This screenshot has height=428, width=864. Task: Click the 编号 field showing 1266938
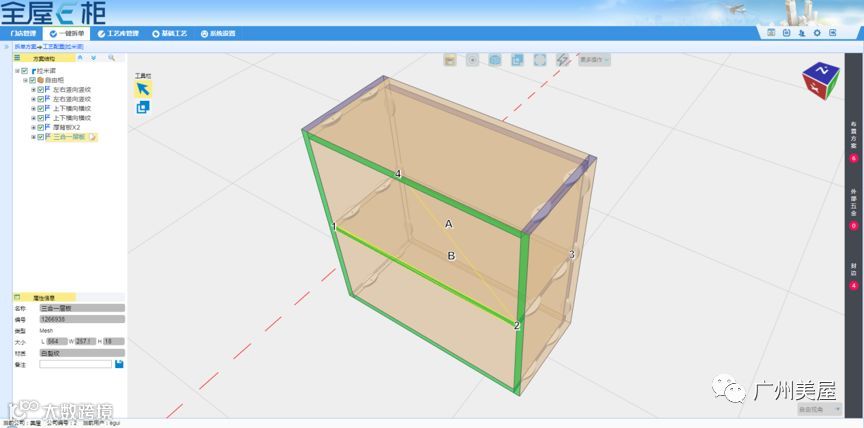[x=82, y=319]
